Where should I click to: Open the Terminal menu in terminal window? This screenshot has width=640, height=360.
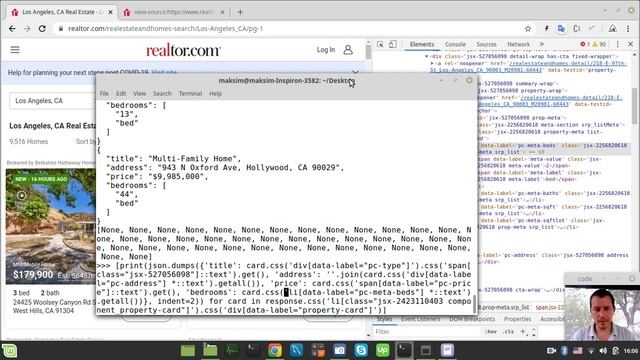190,93
